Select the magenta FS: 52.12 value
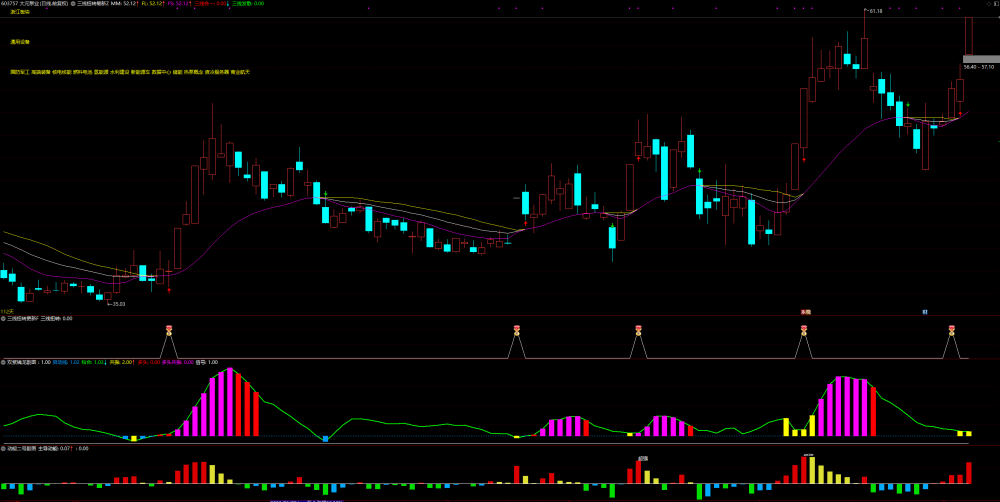 (179, 3)
